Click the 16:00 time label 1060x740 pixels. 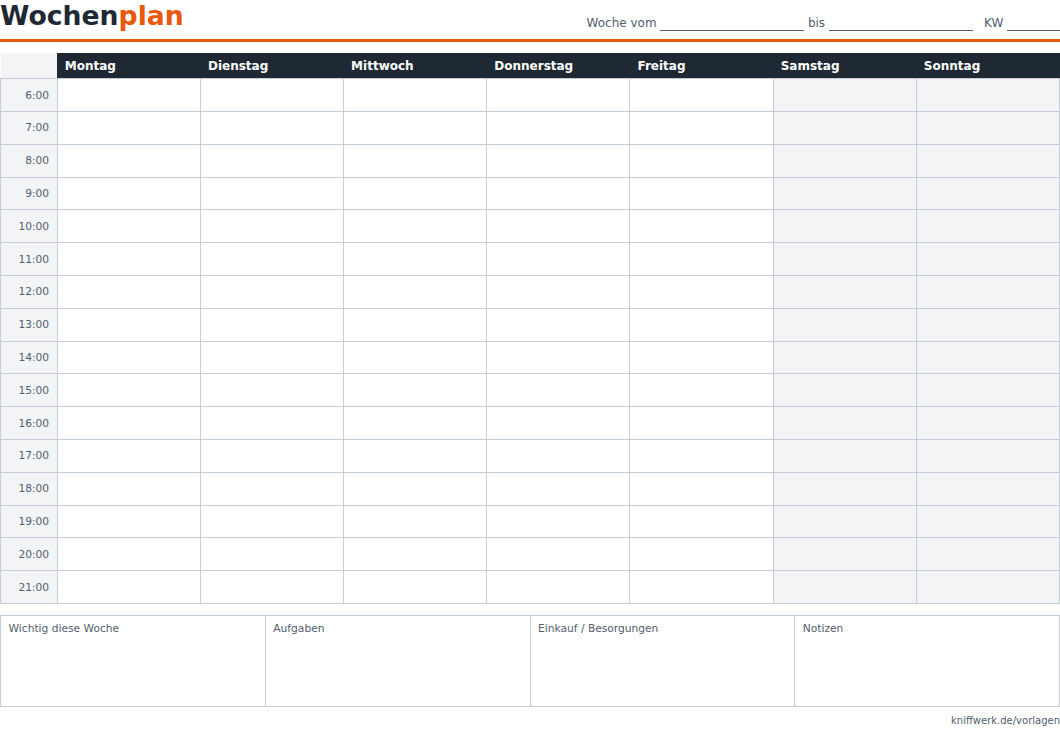34,423
